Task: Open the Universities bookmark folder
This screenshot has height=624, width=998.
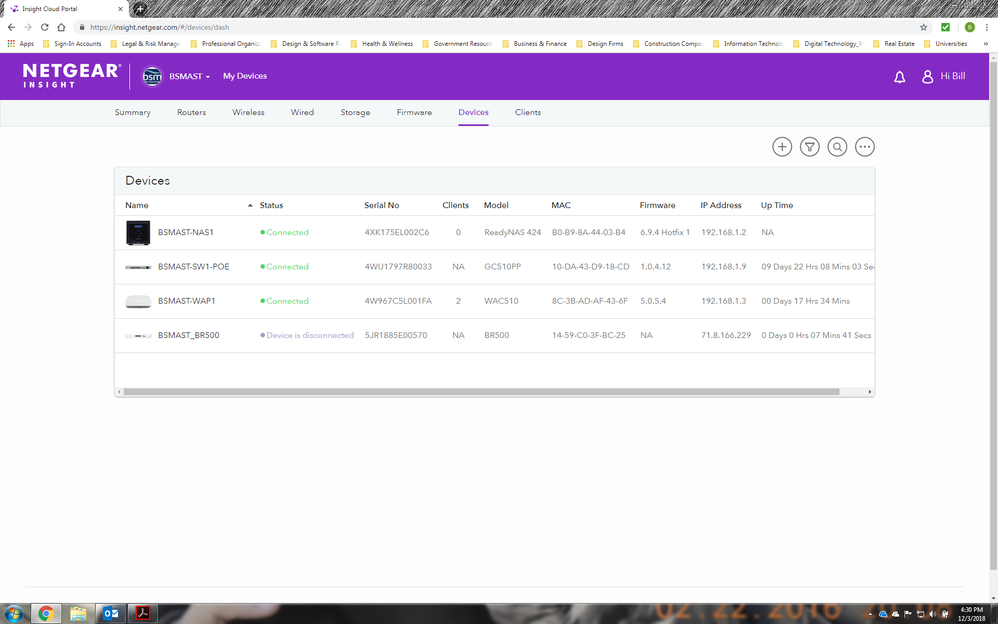Action: (x=945, y=44)
